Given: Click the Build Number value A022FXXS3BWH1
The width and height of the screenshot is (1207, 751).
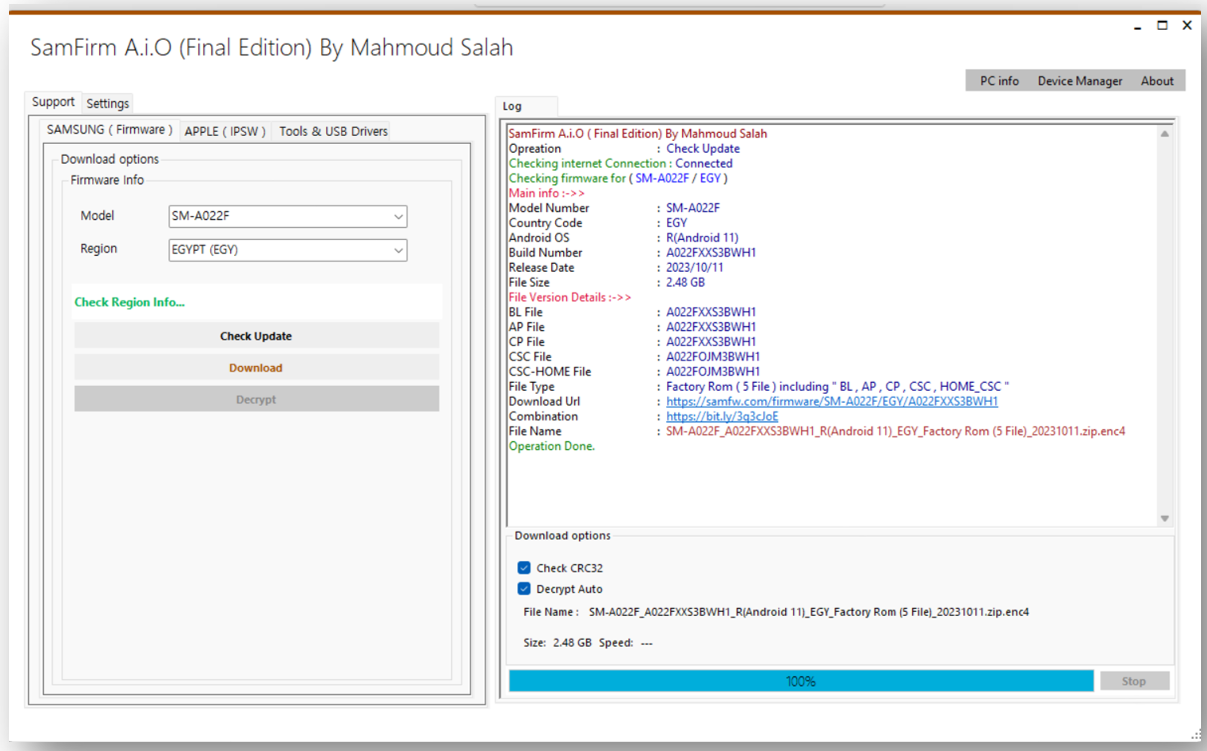Looking at the screenshot, I should [711, 253].
